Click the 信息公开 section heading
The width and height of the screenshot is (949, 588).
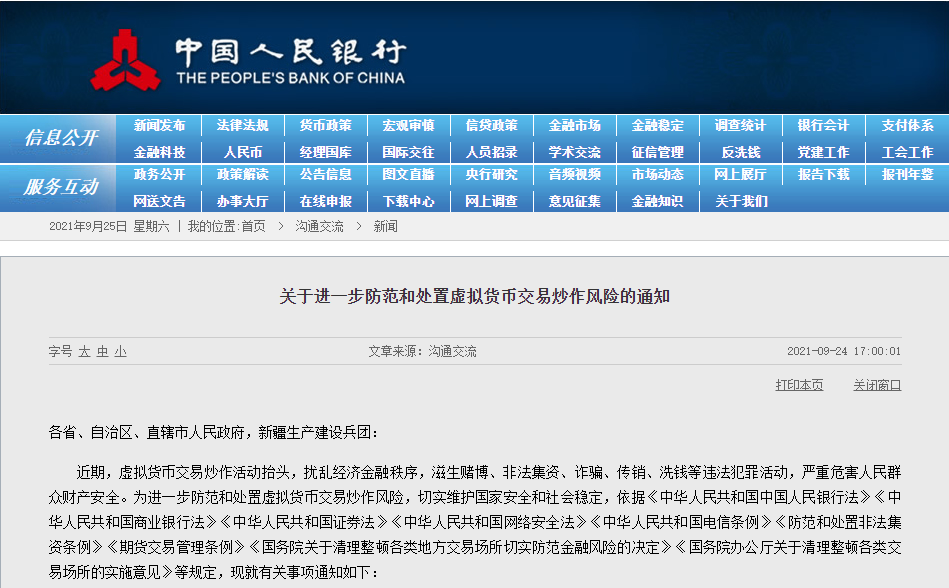[x=61, y=138]
